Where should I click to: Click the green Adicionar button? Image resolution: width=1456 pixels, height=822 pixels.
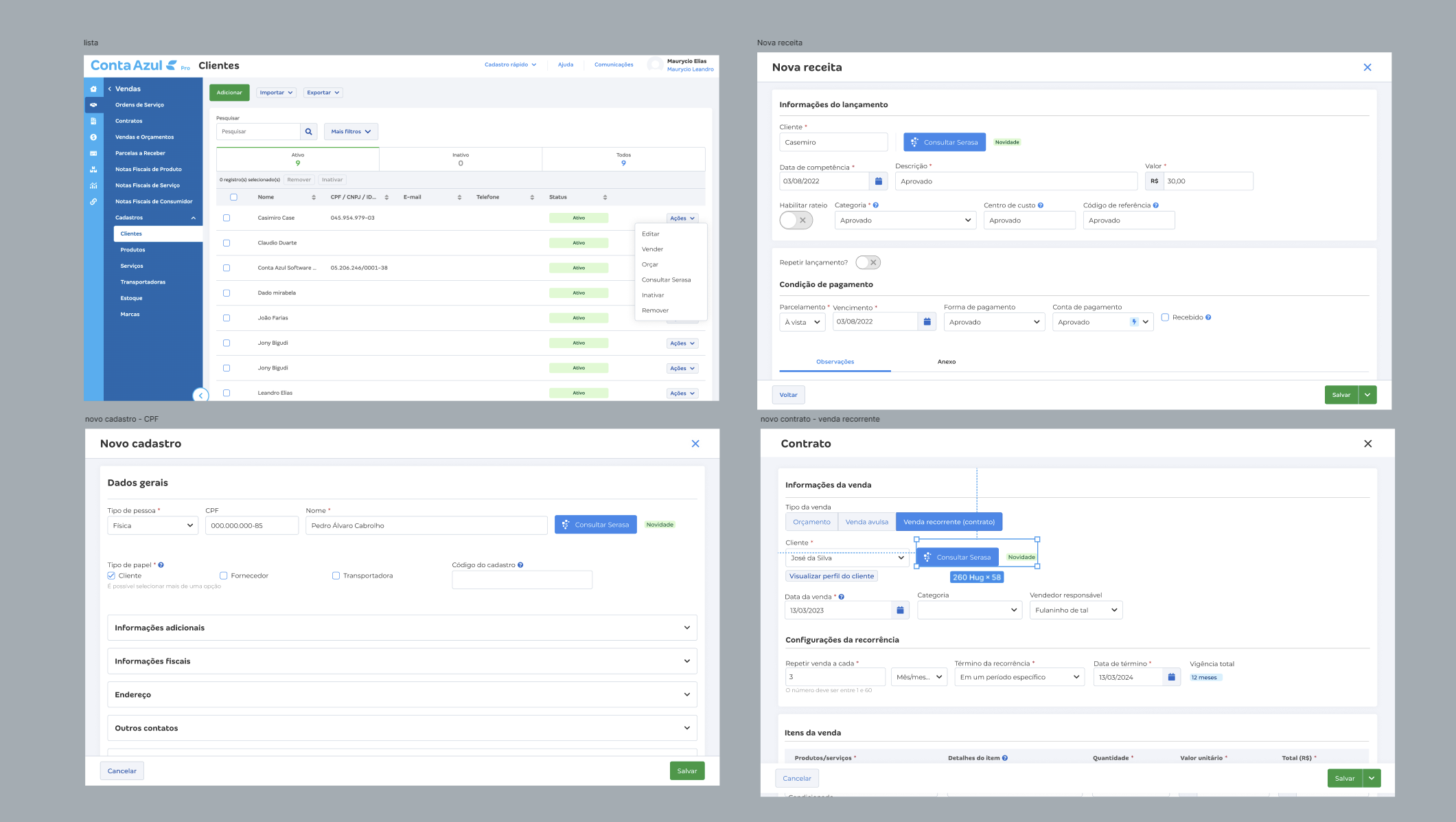tap(229, 93)
